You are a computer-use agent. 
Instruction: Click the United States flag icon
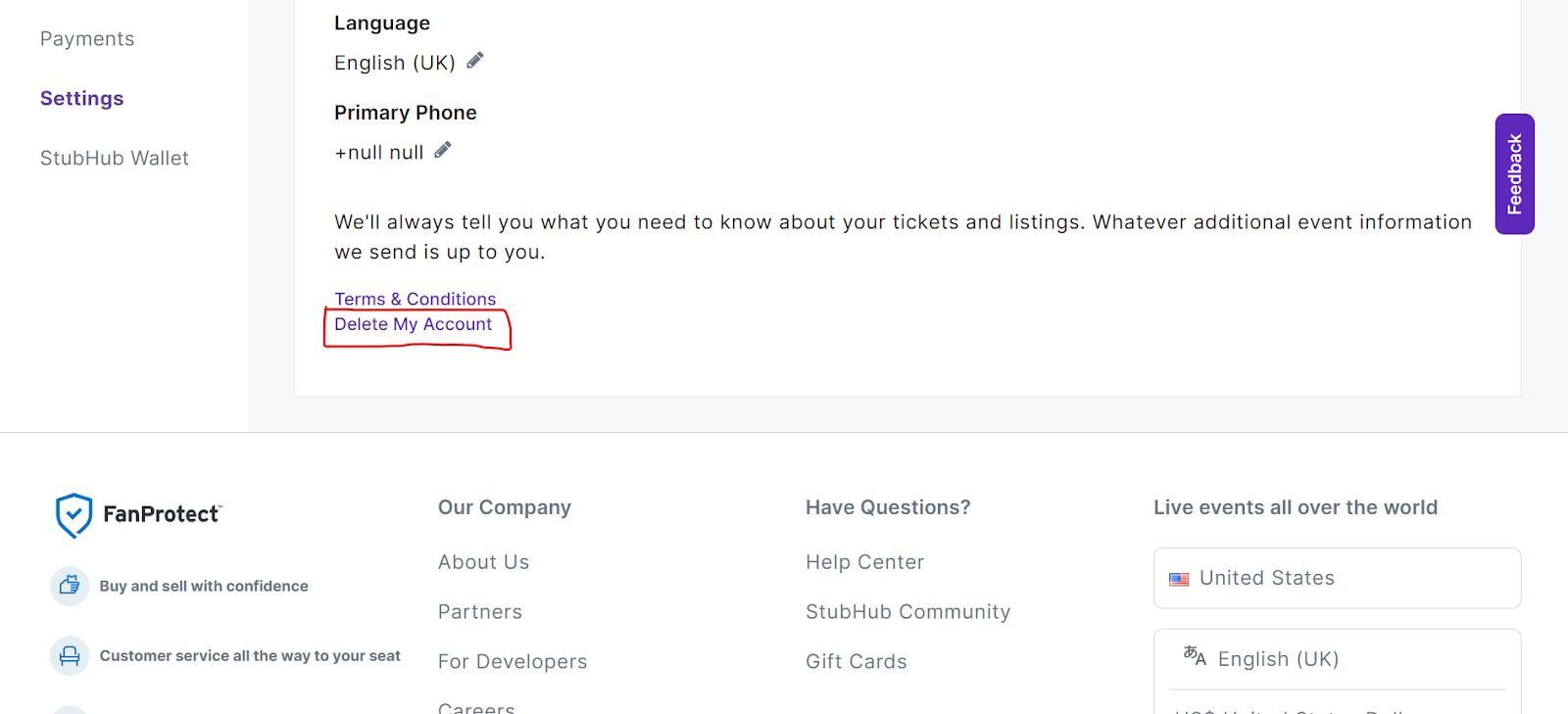click(1179, 579)
